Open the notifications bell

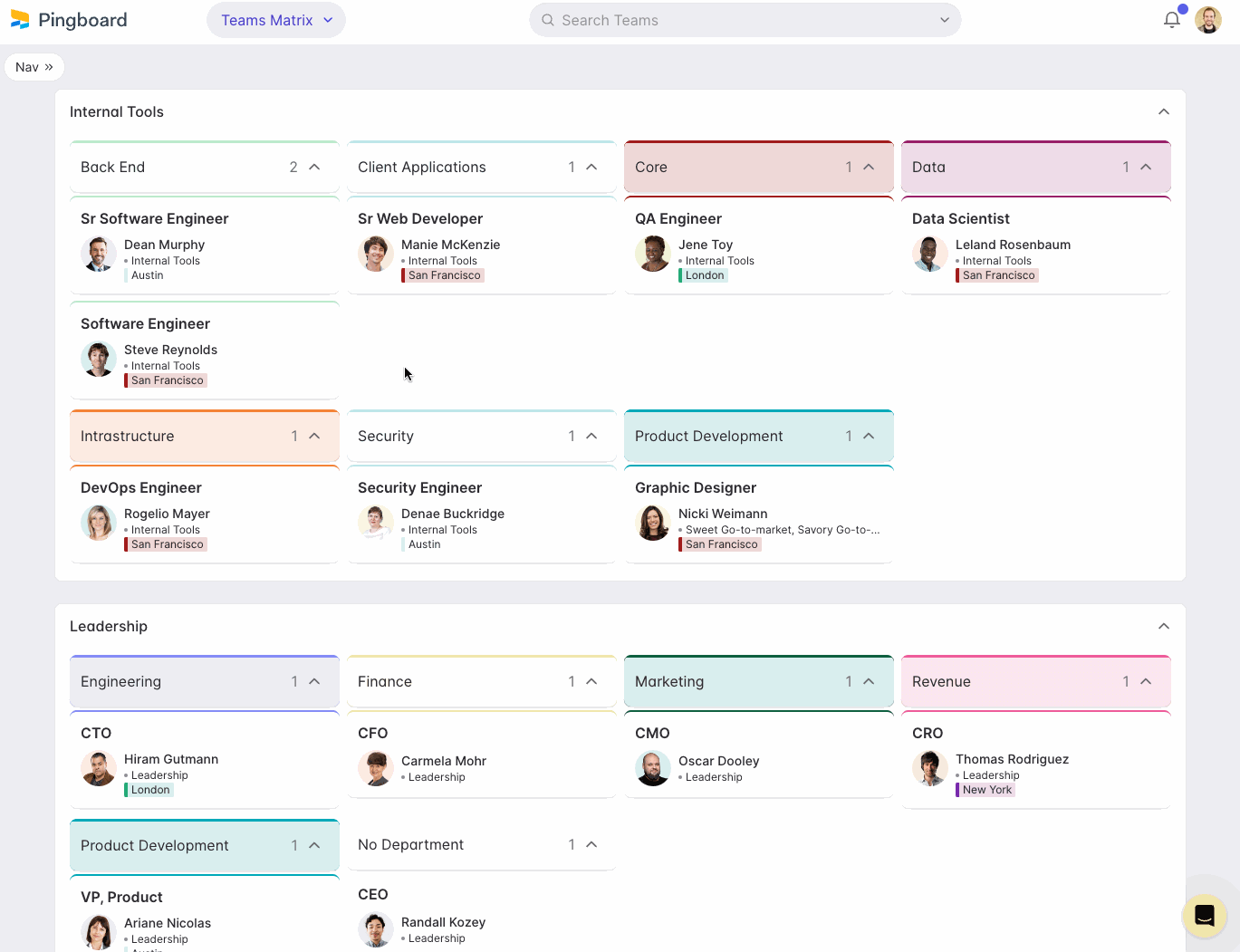click(1172, 20)
